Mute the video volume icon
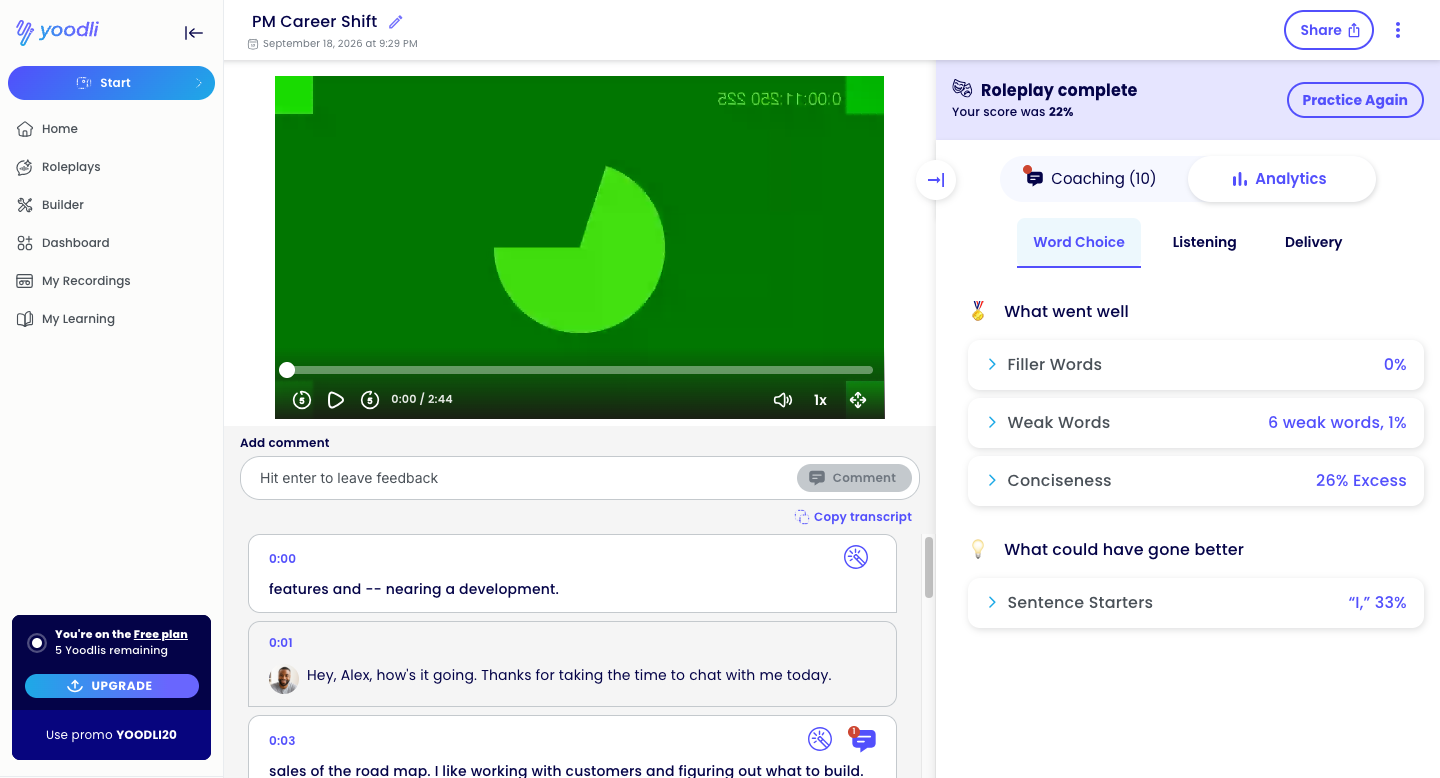 tap(783, 400)
